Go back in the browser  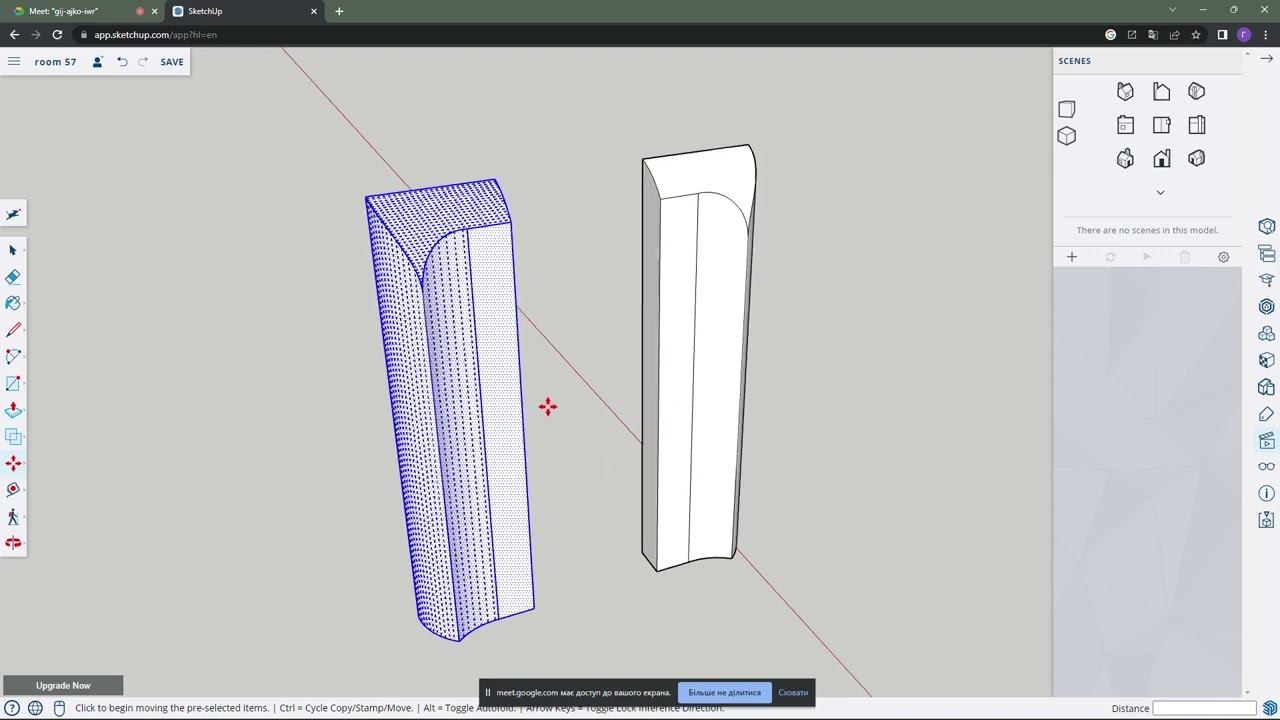[x=14, y=34]
